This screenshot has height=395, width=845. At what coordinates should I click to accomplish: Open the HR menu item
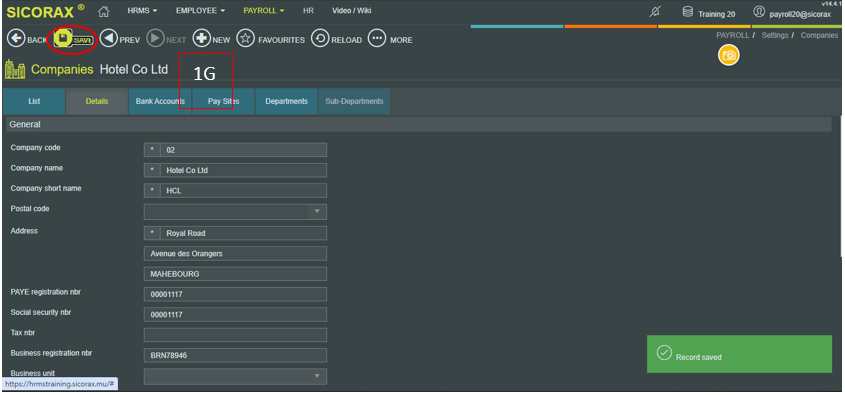click(x=308, y=11)
